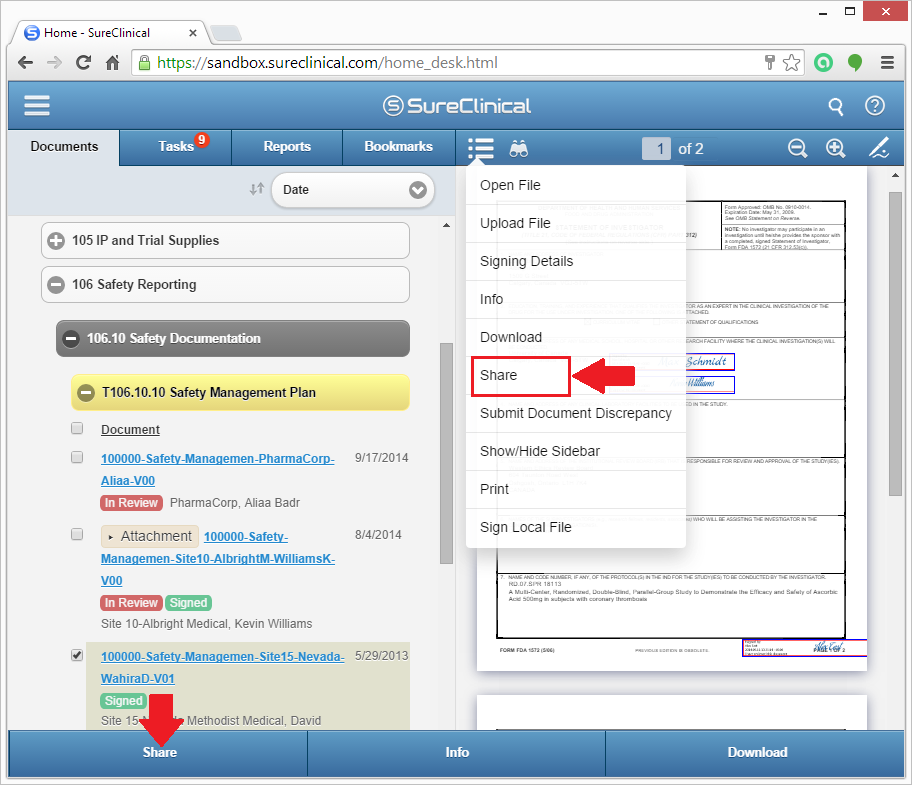The height and width of the screenshot is (785, 912).
Task: Open a new browser tab
Action: [226, 34]
